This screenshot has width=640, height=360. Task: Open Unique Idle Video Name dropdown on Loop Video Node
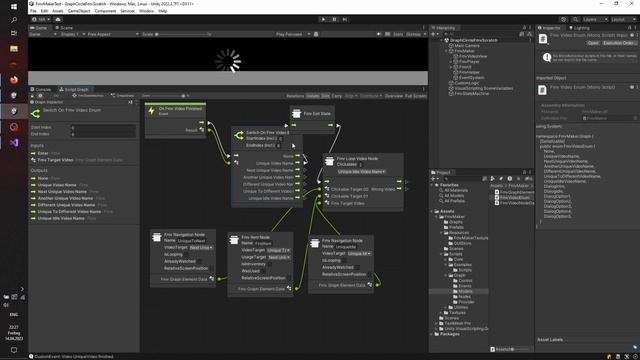click(362, 172)
